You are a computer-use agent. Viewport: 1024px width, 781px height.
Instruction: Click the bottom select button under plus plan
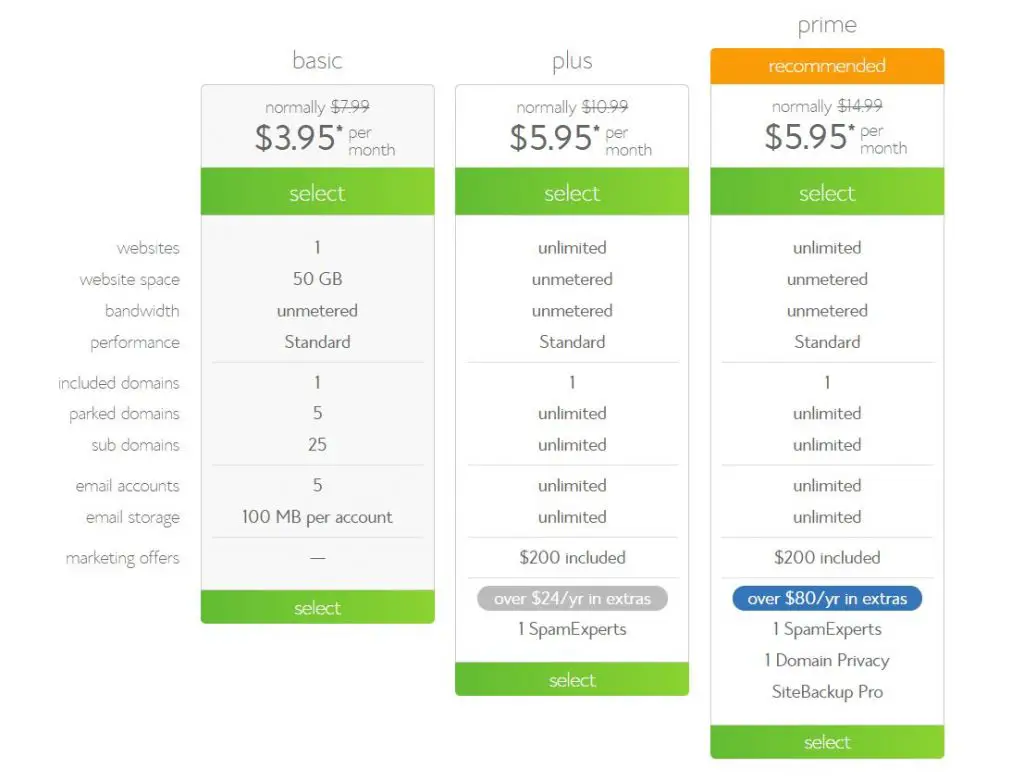click(572, 679)
